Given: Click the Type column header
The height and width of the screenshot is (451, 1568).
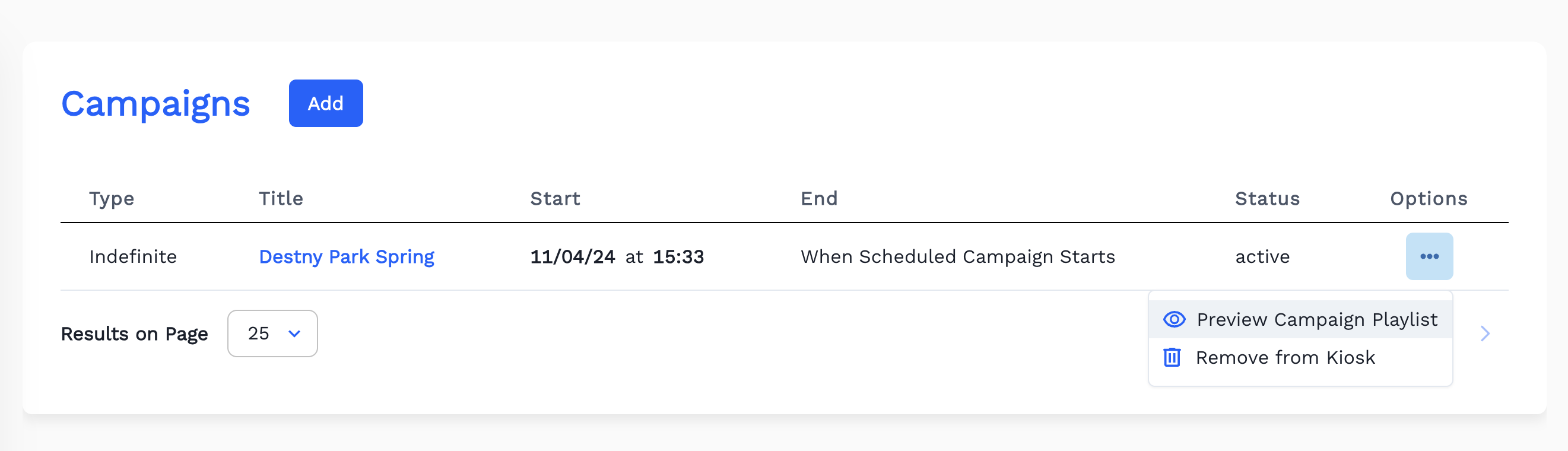Looking at the screenshot, I should click(112, 198).
